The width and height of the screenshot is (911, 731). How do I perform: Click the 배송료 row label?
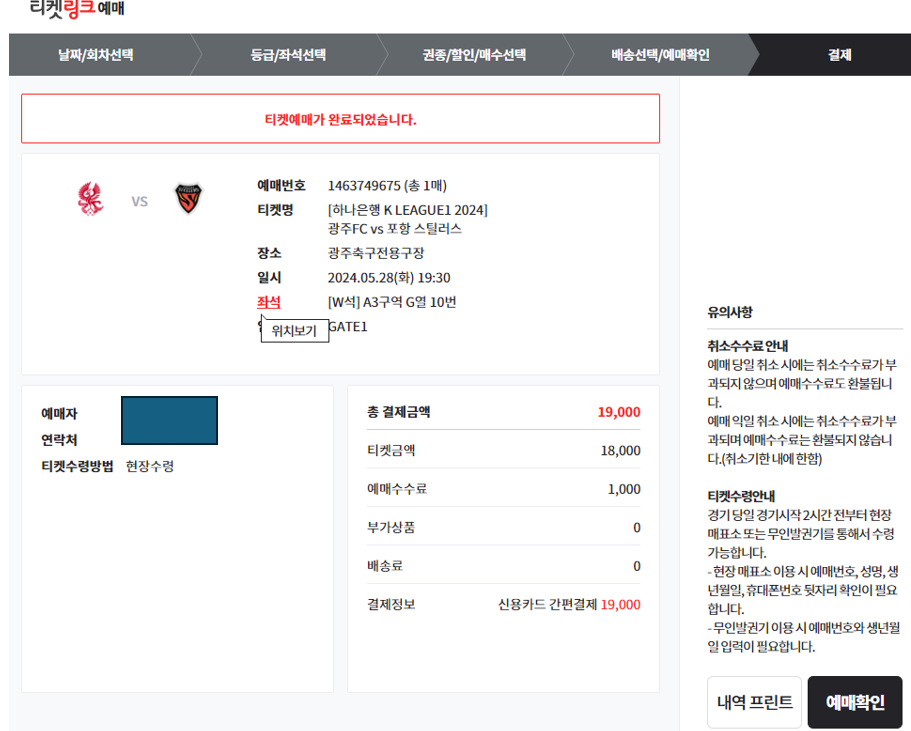click(x=385, y=565)
